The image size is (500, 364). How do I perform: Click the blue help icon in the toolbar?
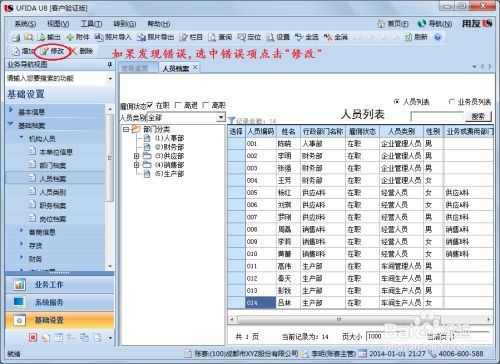(x=438, y=37)
